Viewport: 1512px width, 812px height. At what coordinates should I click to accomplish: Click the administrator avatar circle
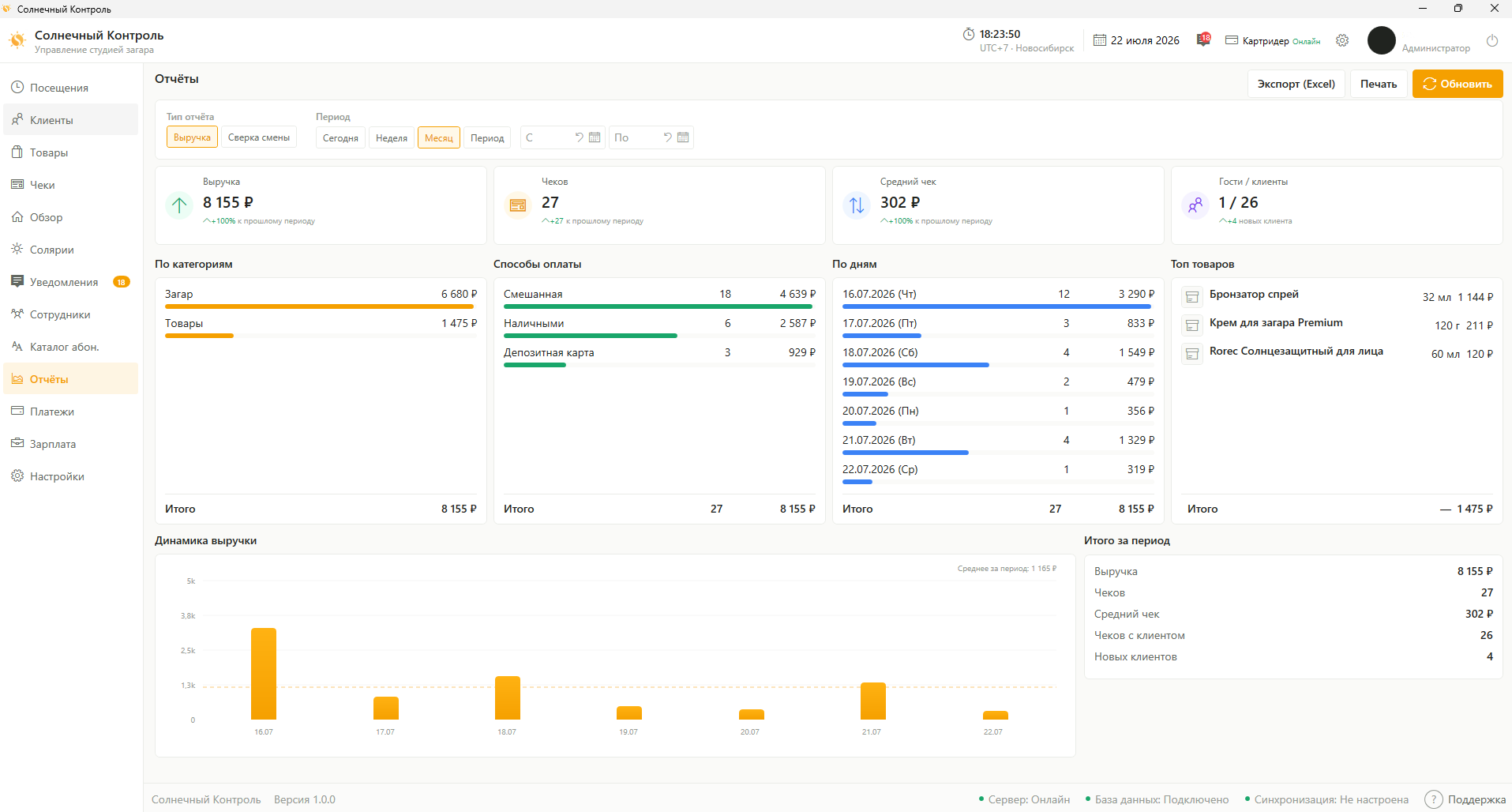[x=1382, y=40]
